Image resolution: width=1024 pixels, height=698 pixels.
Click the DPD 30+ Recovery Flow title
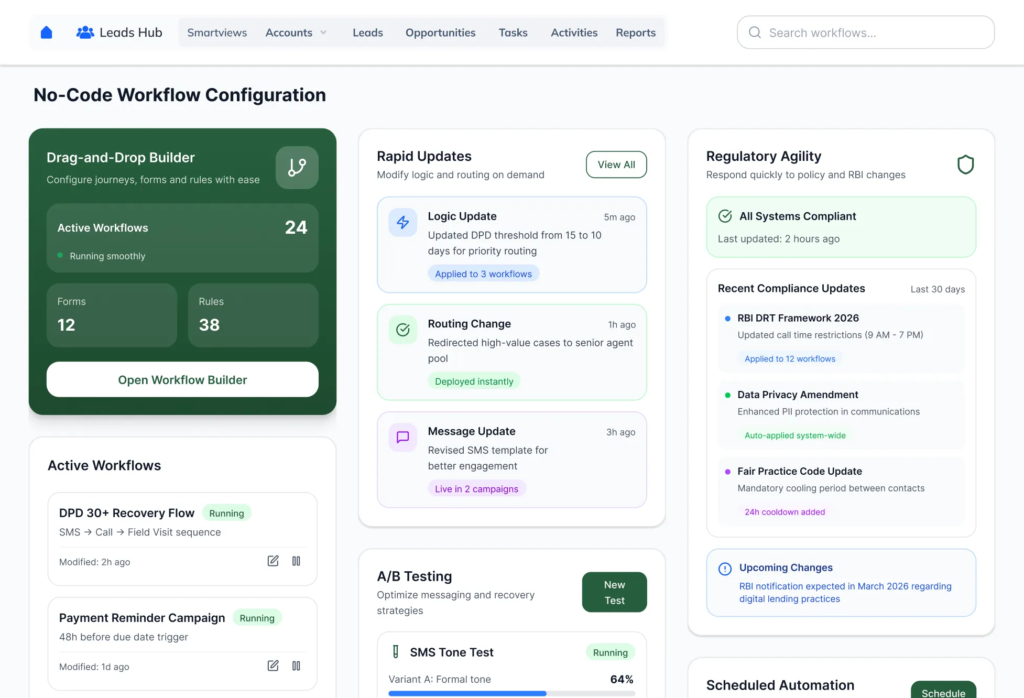pos(127,513)
